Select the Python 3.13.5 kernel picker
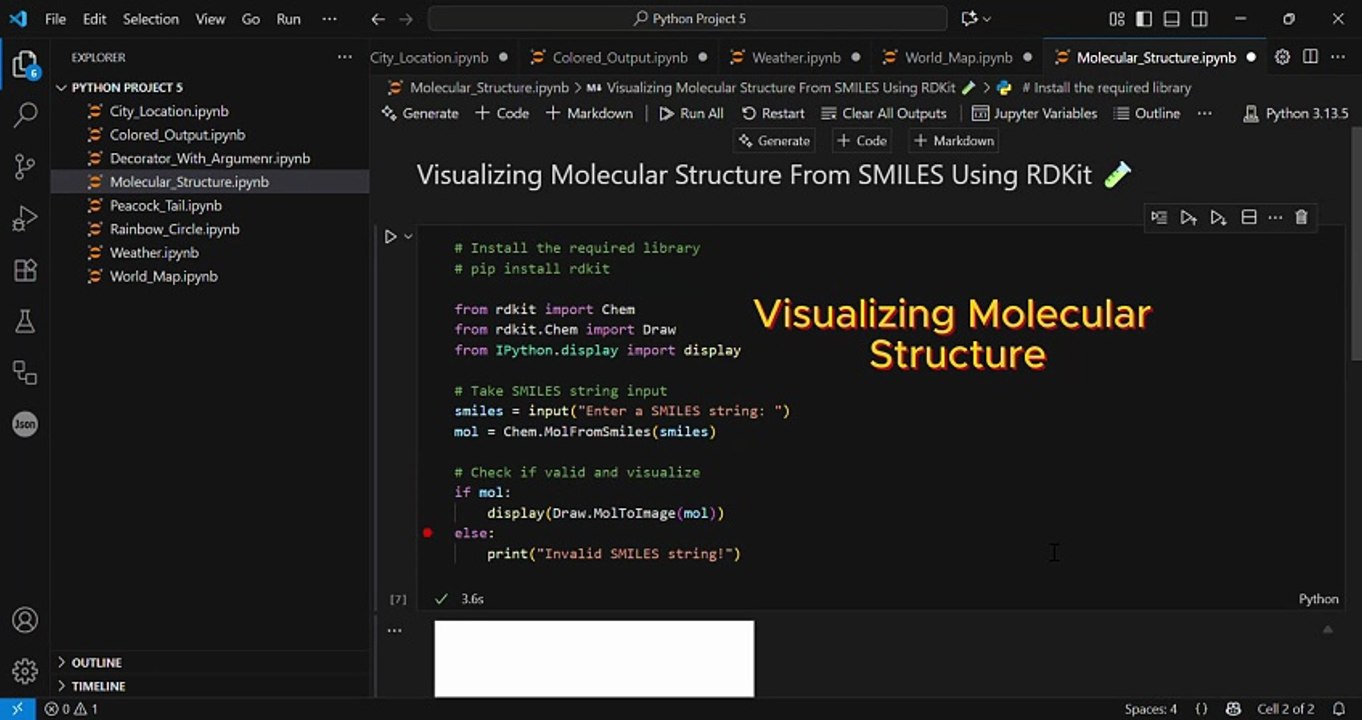The image size is (1362, 720). [1296, 113]
